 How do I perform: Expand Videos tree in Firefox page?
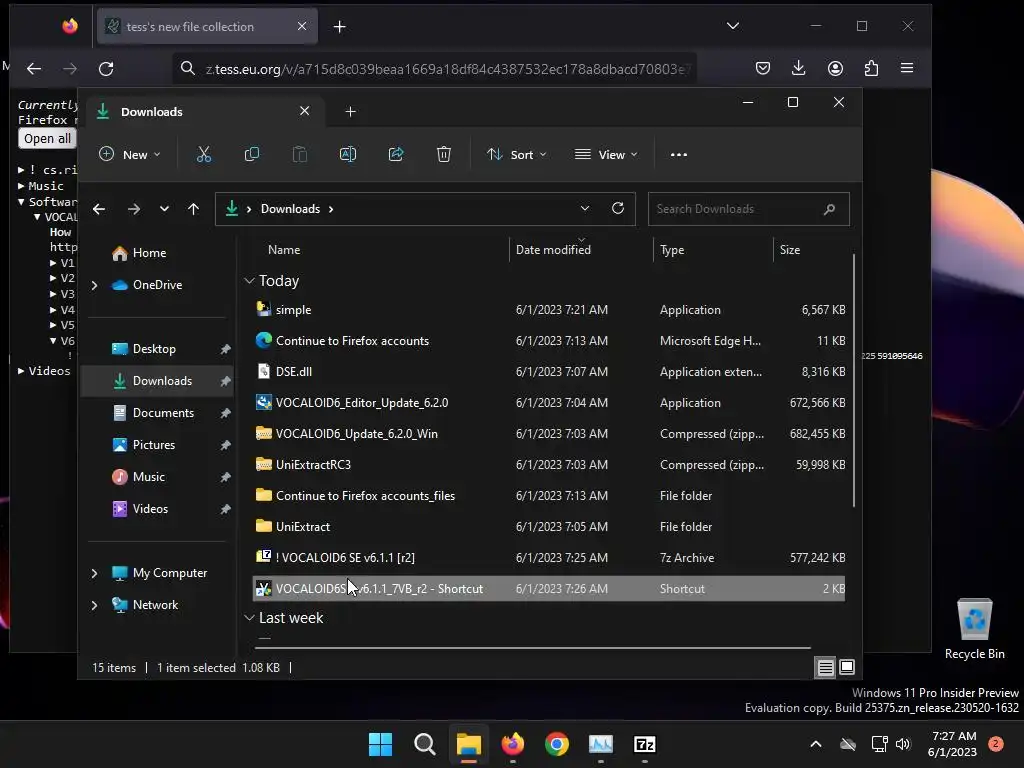(21, 371)
